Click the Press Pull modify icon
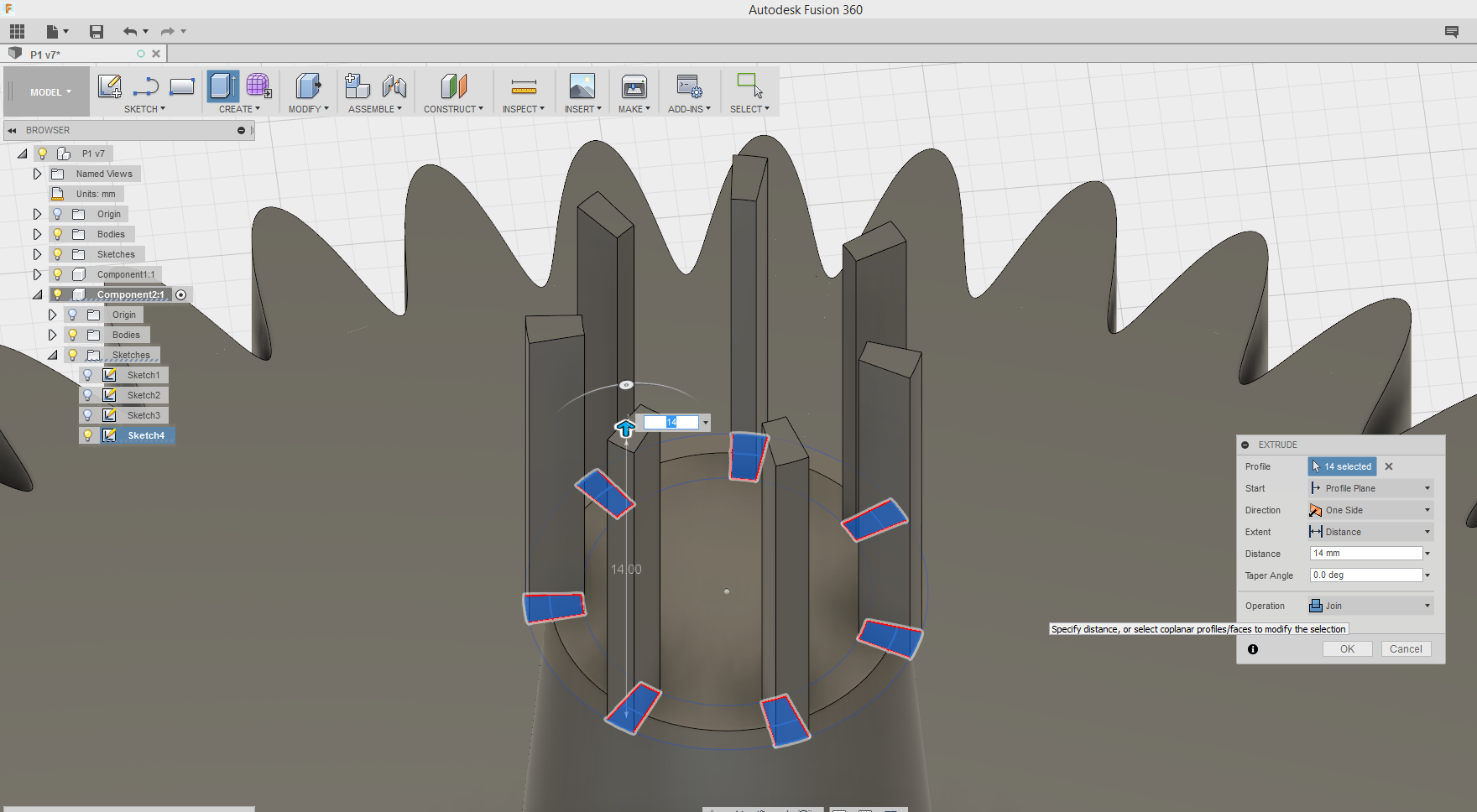Viewport: 1477px width, 812px height. point(308,86)
